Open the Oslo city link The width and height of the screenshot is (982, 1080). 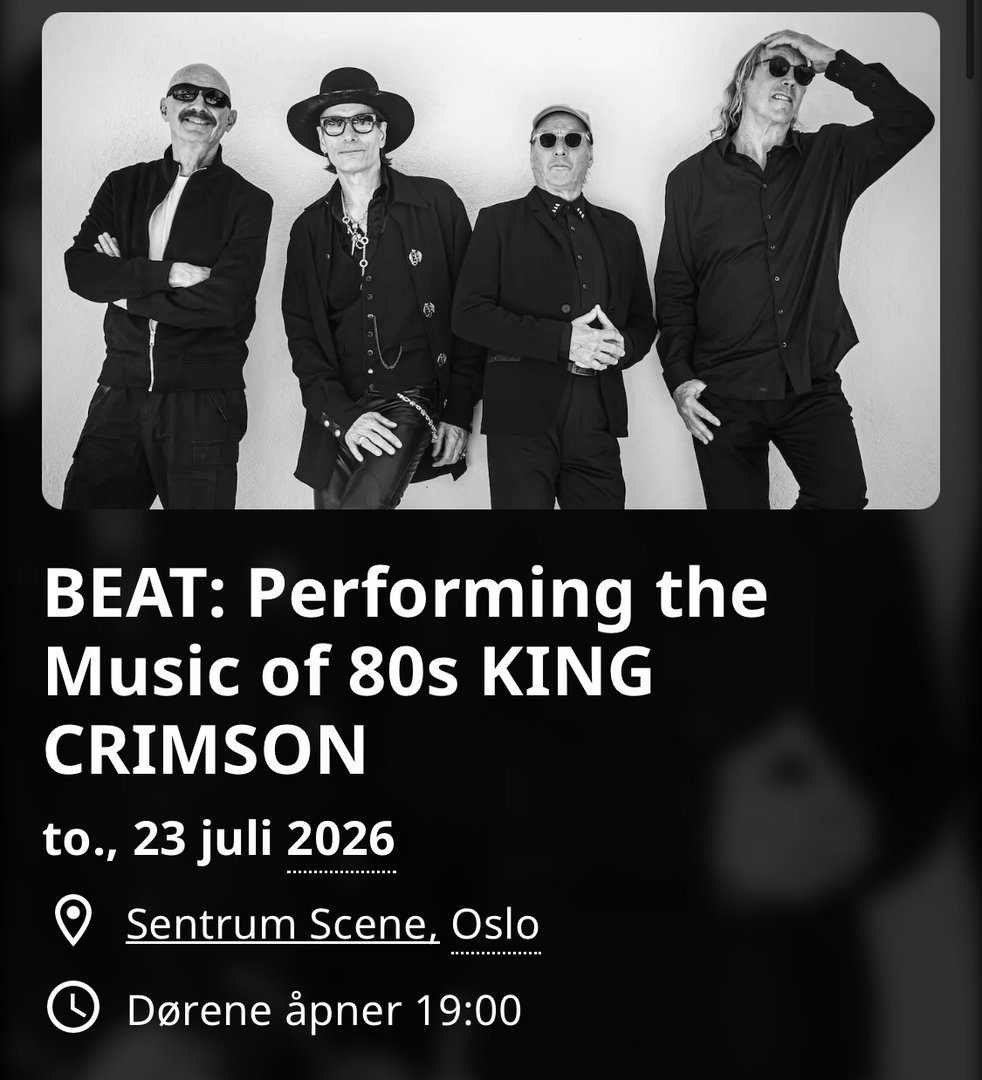pos(495,924)
